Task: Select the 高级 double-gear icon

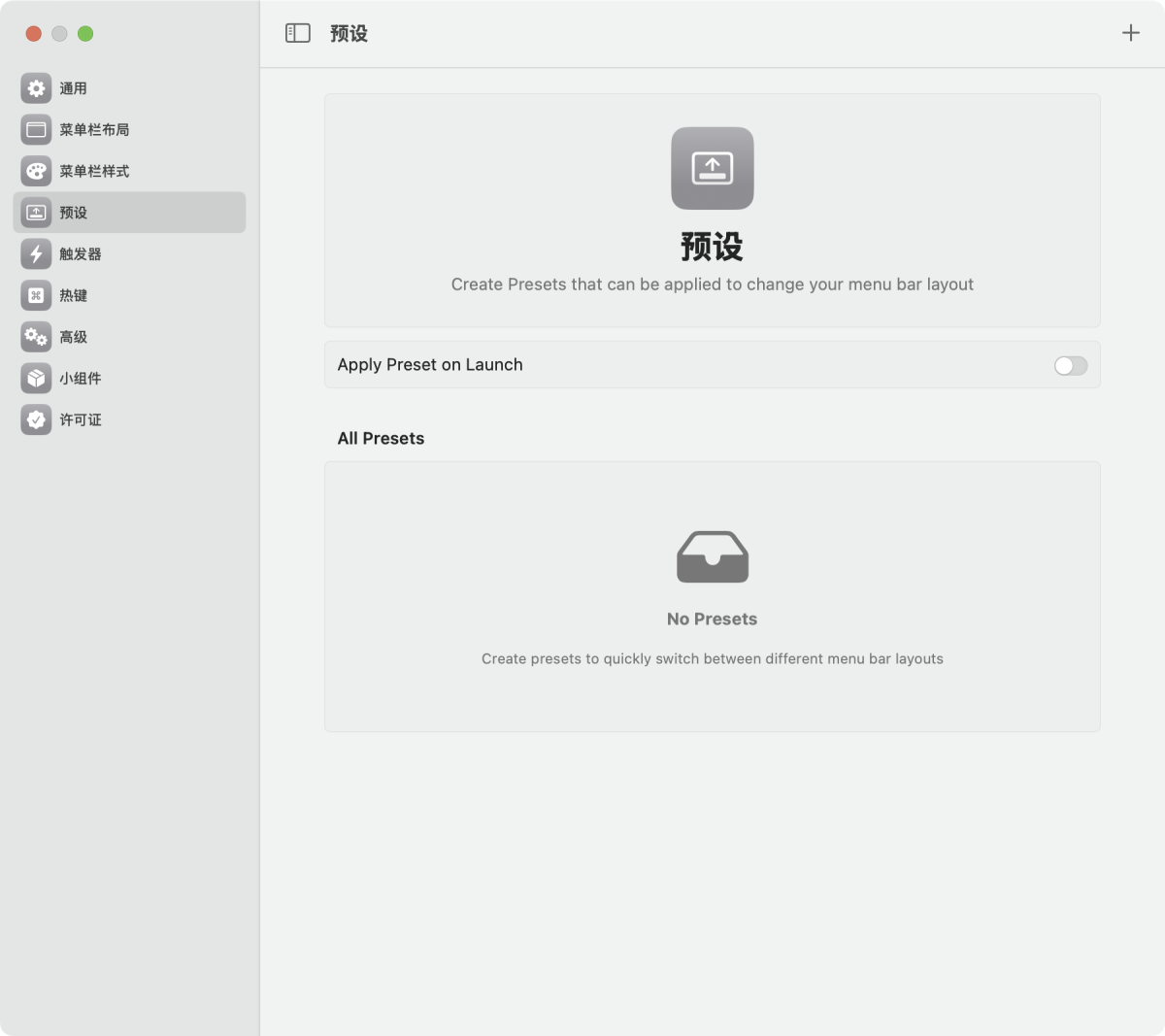Action: [x=36, y=337]
